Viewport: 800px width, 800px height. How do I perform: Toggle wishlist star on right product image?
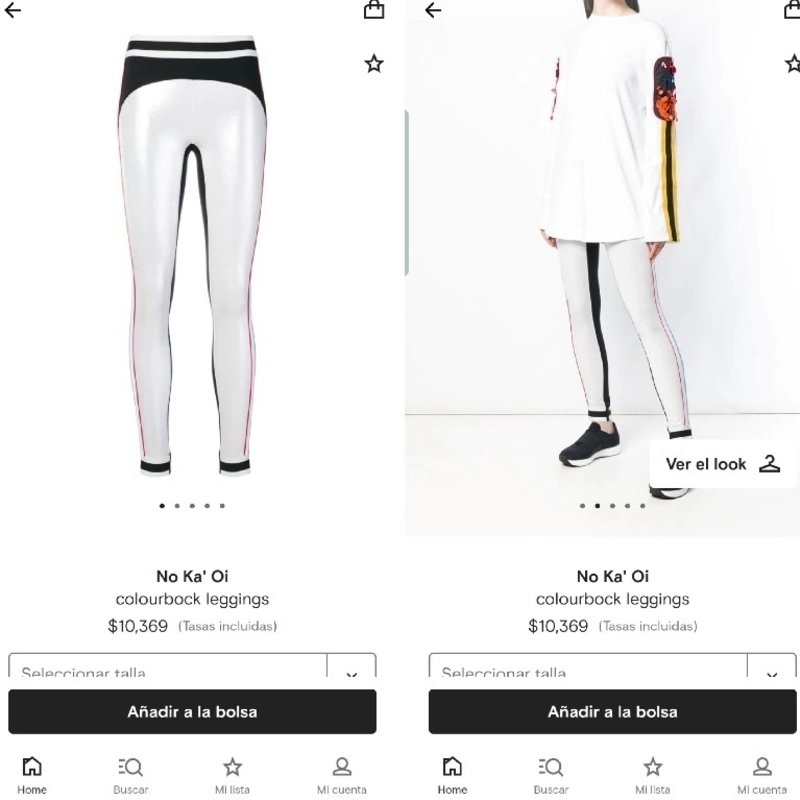pos(792,64)
